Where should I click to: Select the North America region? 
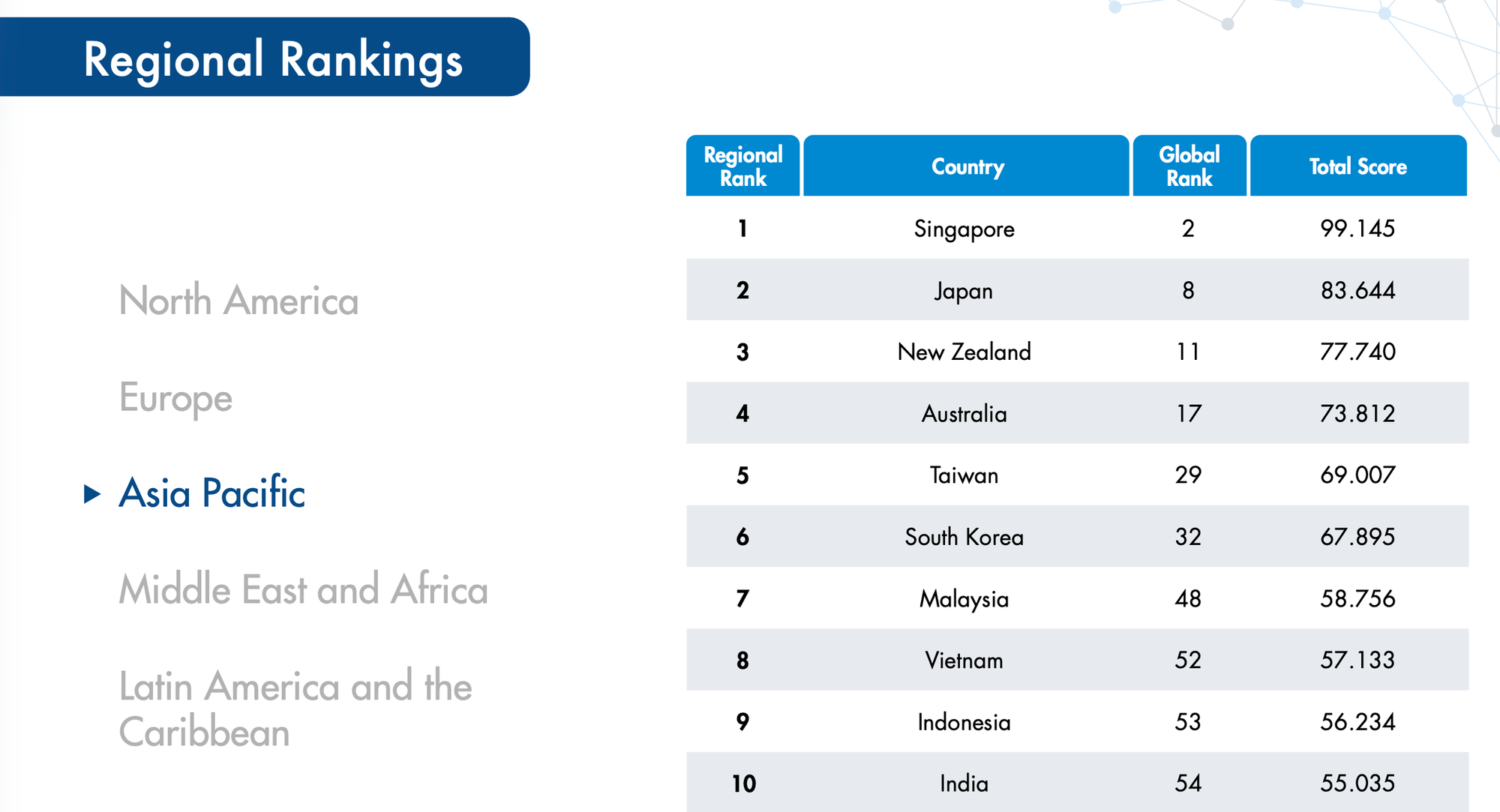tap(238, 301)
